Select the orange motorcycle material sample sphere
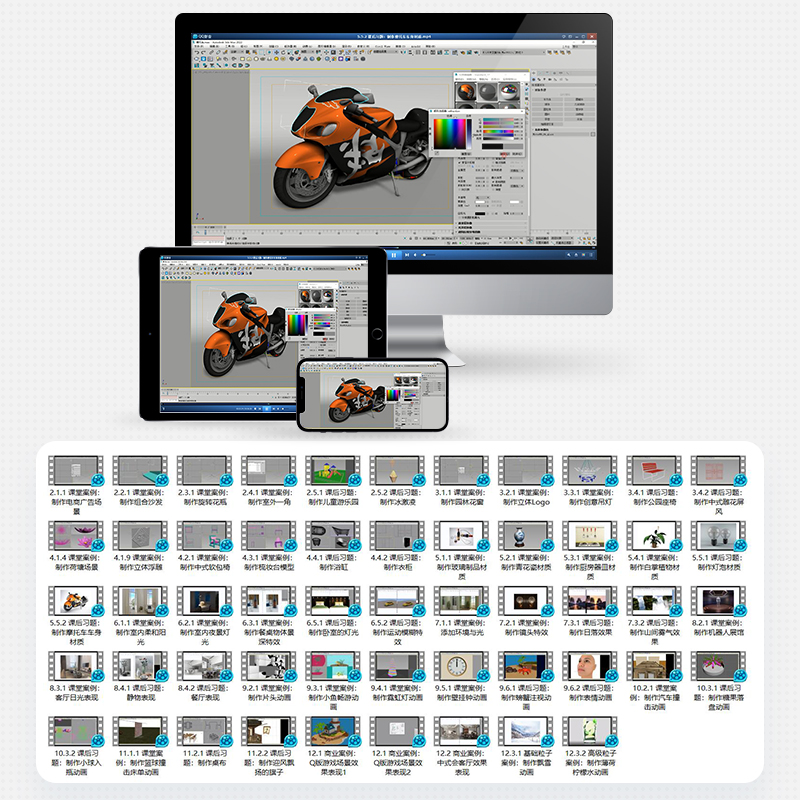The height and width of the screenshot is (800, 800). 465,92
